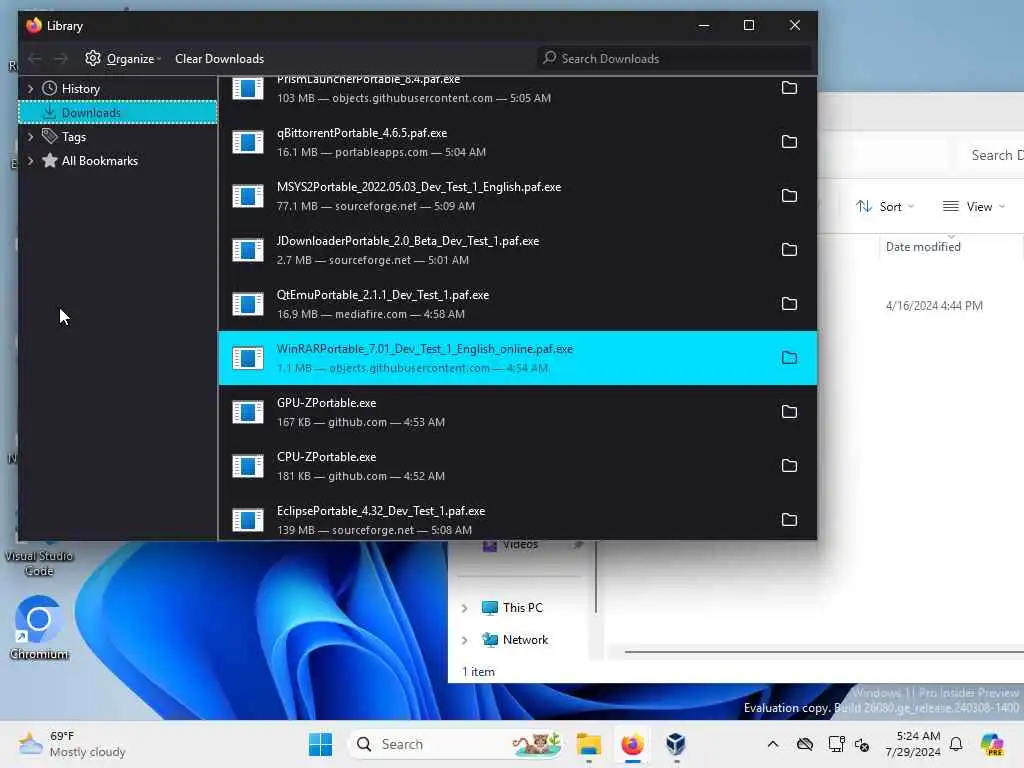Select WinRARPortable_7.01 download entry

(x=517, y=358)
